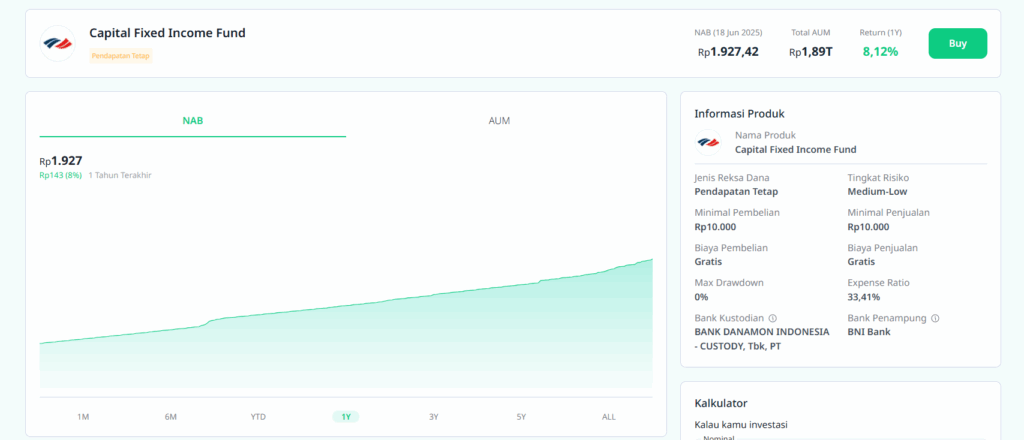Click the Minimal Pembelian label
The height and width of the screenshot is (440, 1024).
(x=737, y=212)
